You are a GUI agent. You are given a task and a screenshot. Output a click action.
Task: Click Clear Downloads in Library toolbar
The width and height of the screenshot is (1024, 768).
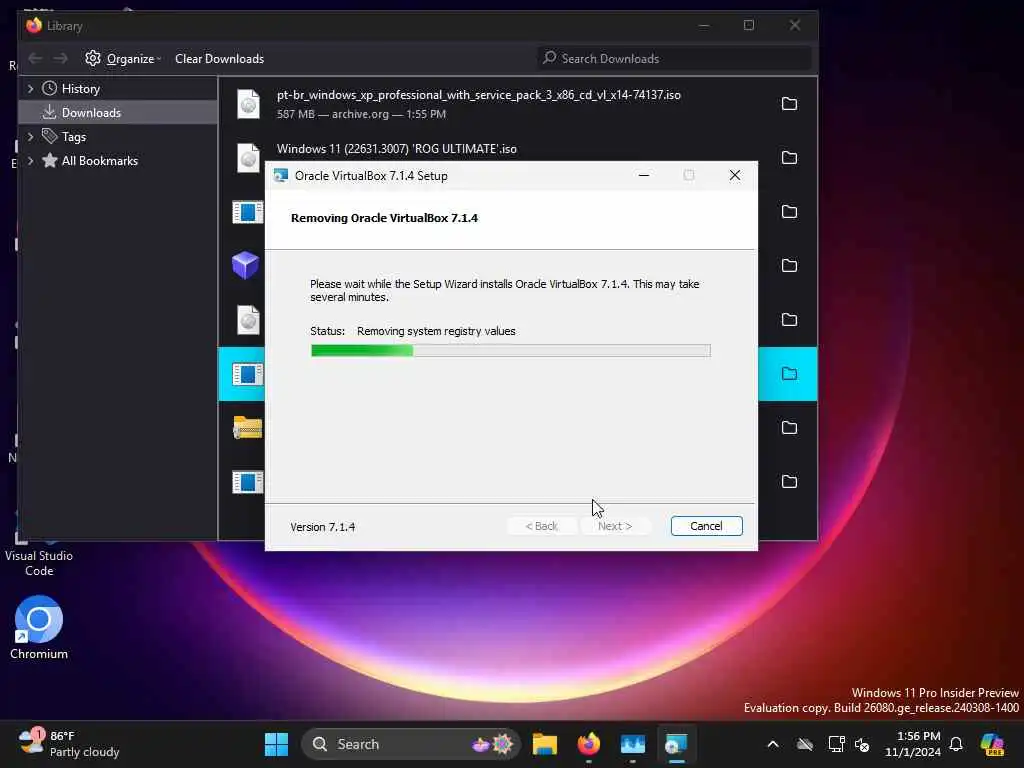click(219, 59)
